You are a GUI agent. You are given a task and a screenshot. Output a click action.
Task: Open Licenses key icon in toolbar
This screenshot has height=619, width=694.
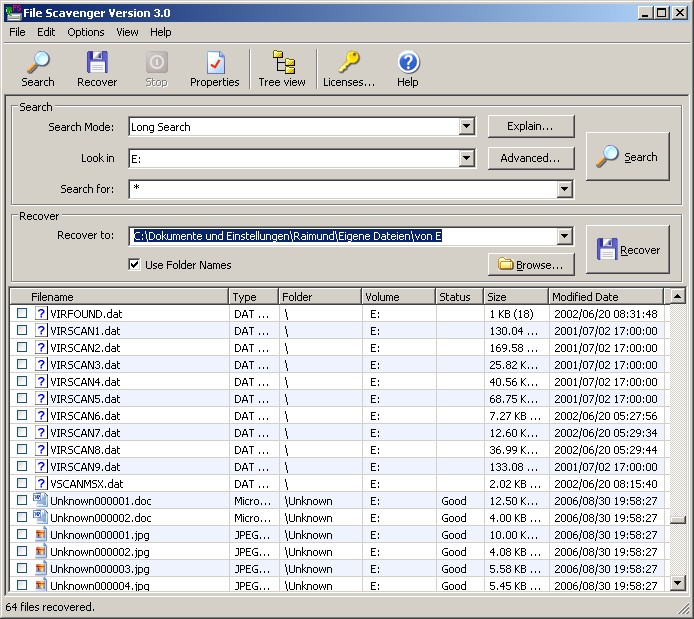[349, 62]
